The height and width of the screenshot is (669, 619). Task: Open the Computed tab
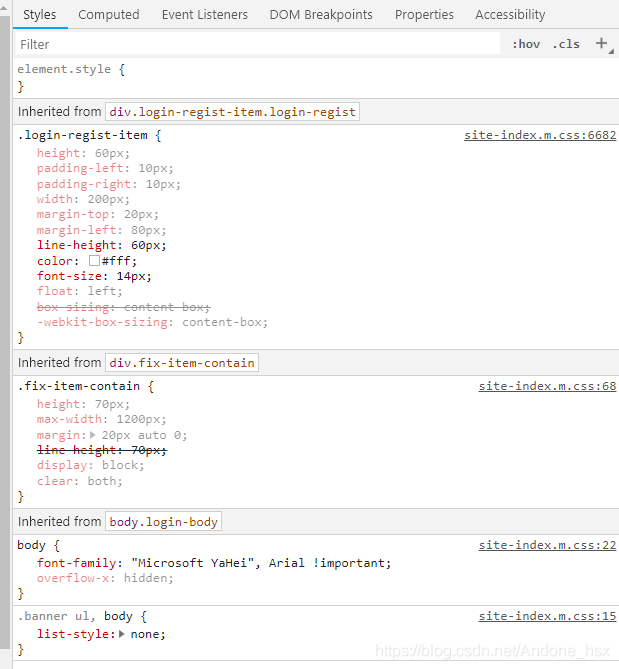click(109, 15)
